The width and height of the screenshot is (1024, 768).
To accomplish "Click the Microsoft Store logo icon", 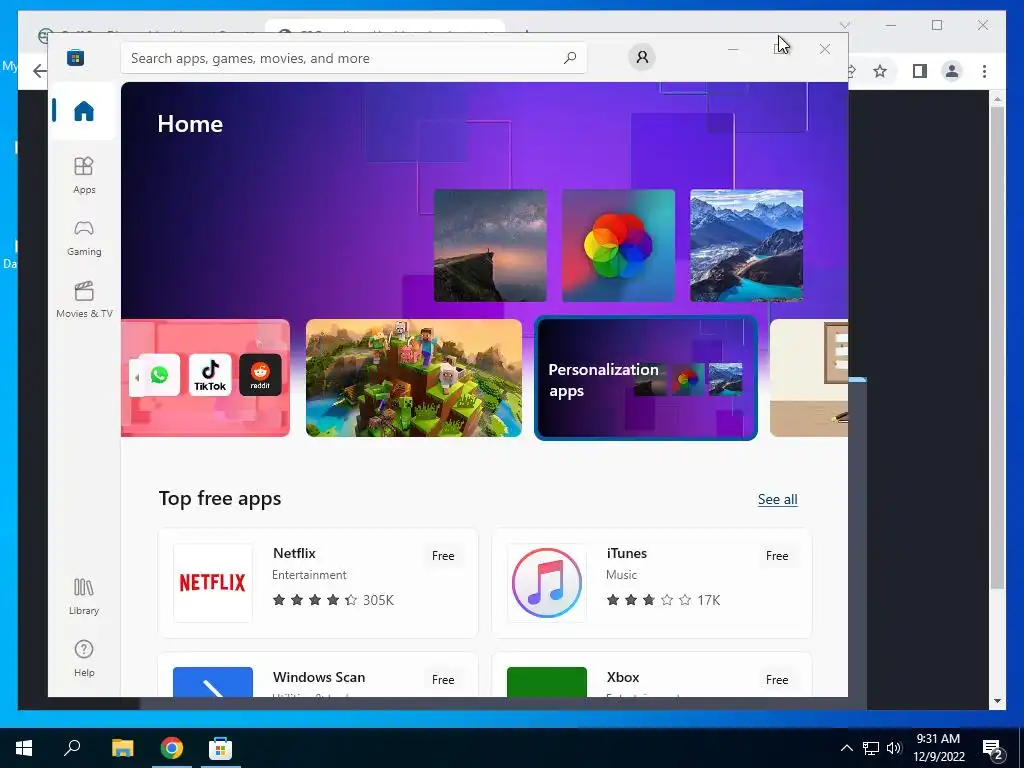I will click(75, 58).
